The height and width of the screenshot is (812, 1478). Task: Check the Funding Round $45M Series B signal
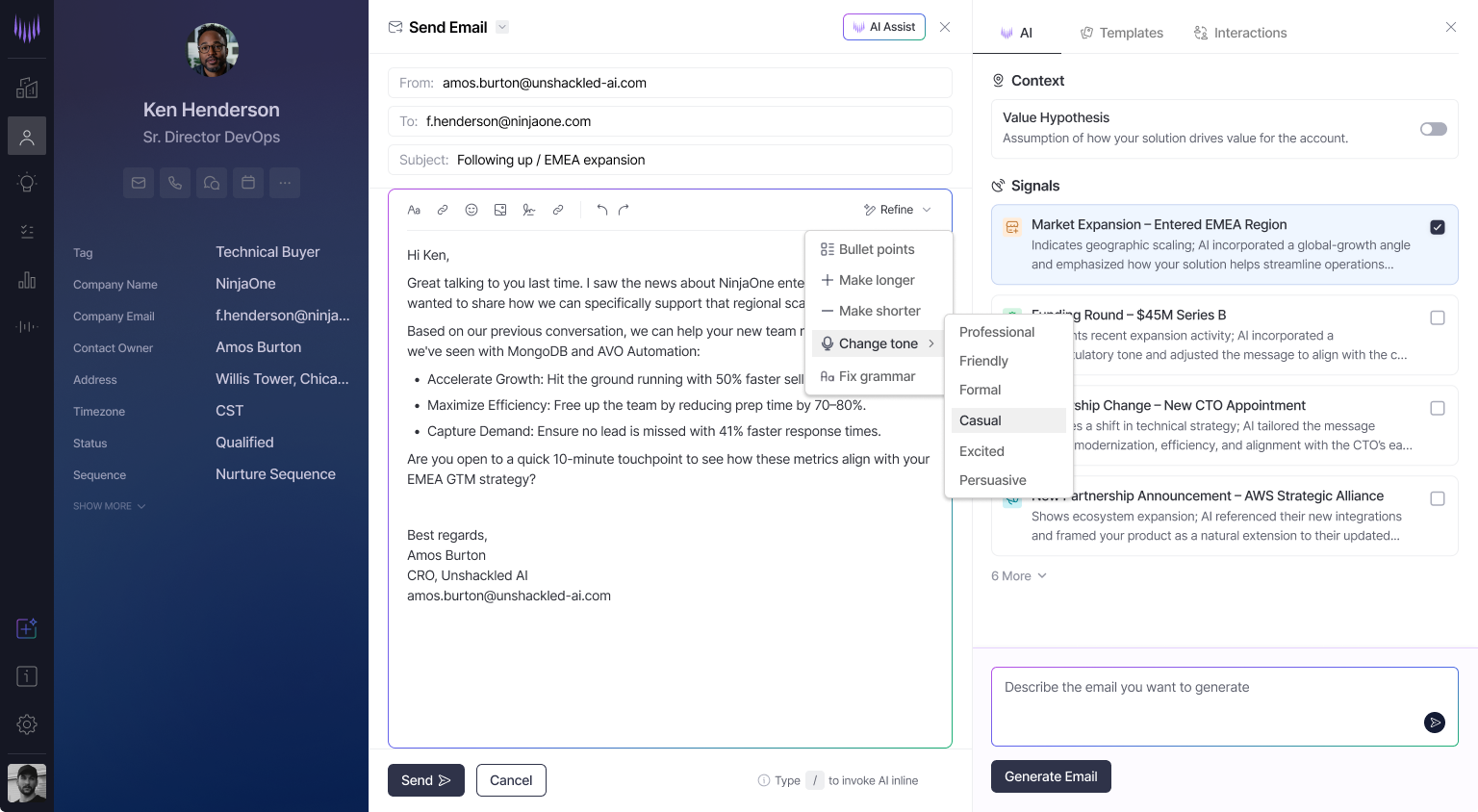coord(1438,317)
